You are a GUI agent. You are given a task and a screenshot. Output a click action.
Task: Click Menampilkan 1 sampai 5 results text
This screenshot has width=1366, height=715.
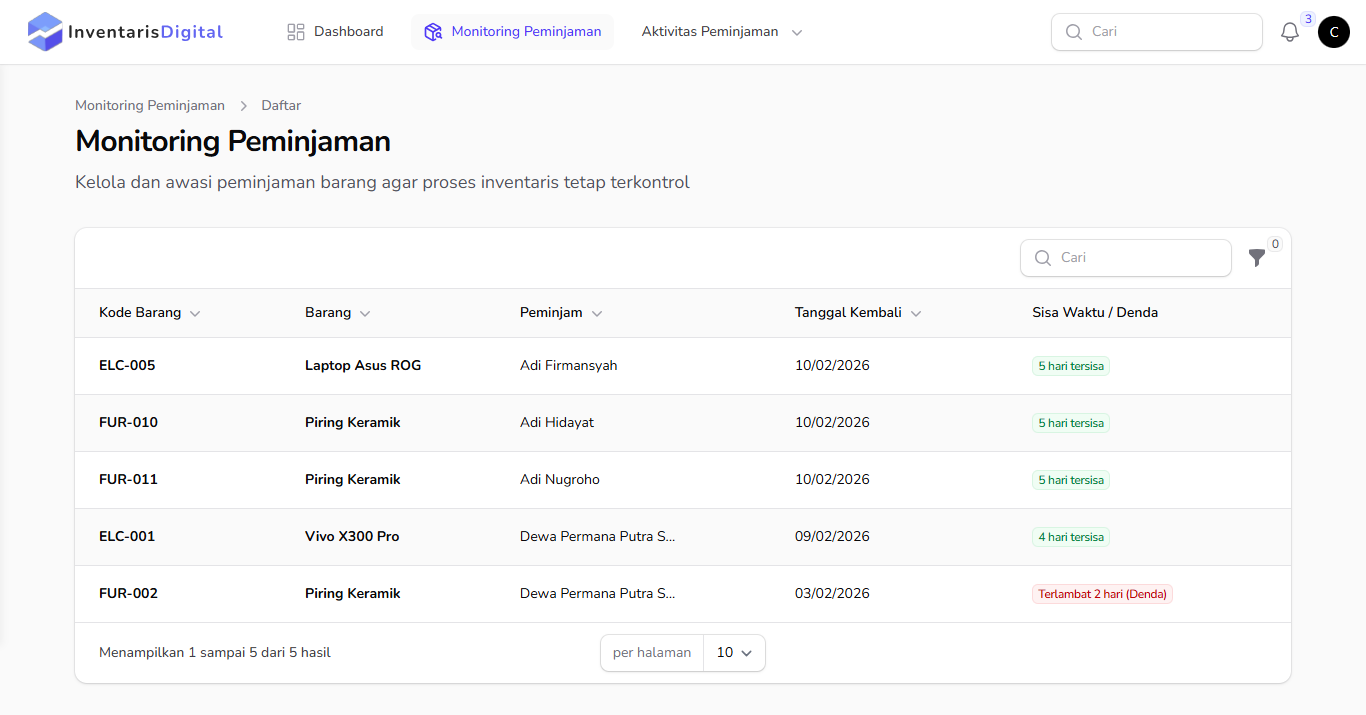click(x=215, y=653)
